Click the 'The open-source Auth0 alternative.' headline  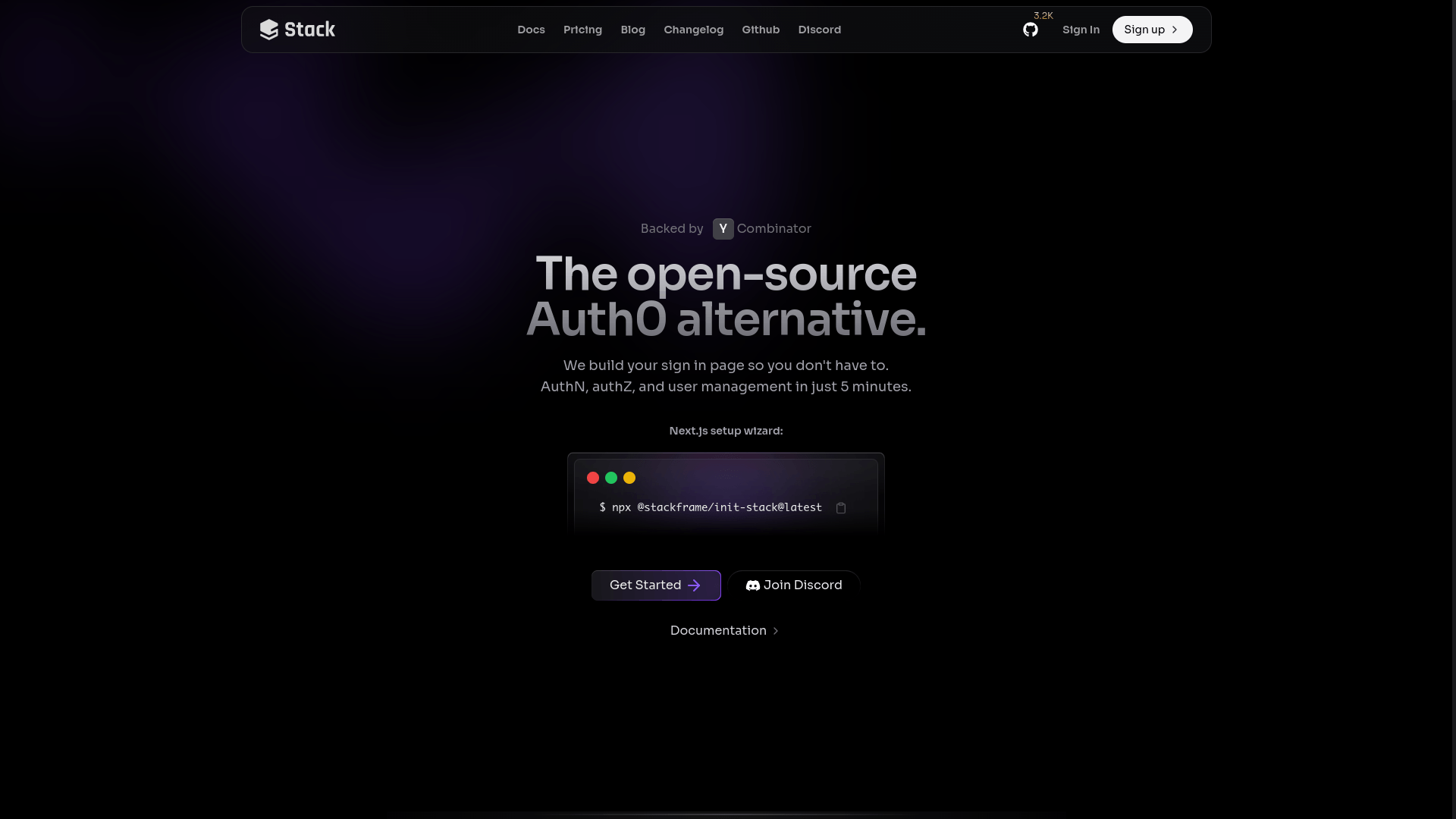(726, 297)
